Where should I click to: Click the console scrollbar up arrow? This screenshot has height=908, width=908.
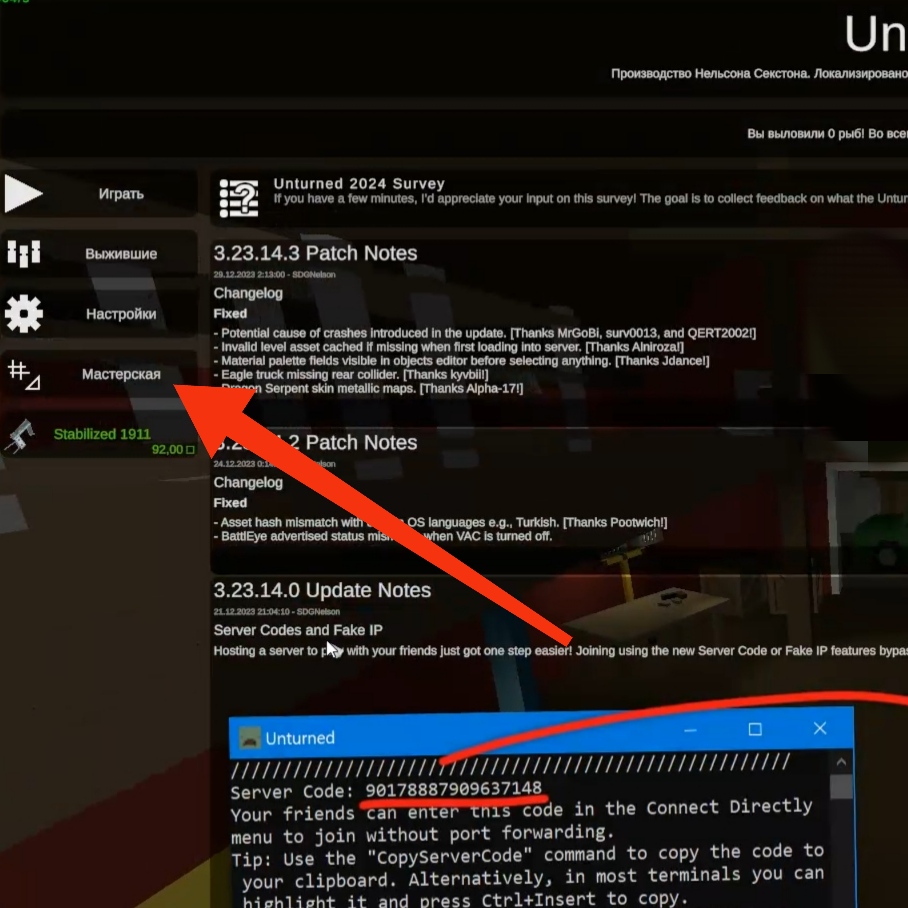[841, 762]
